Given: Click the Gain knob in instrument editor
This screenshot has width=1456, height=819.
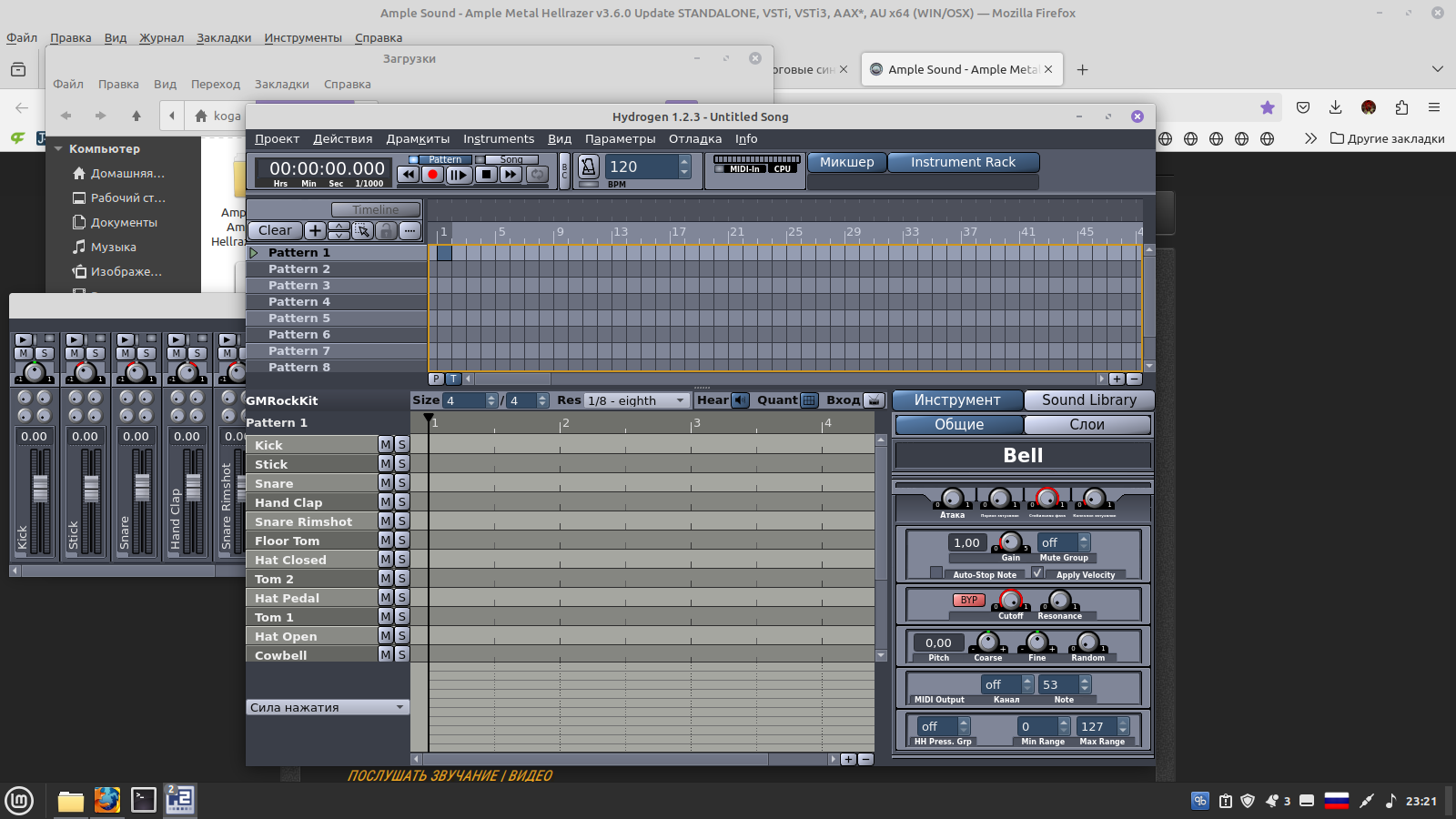Looking at the screenshot, I should pyautogui.click(x=1010, y=542).
